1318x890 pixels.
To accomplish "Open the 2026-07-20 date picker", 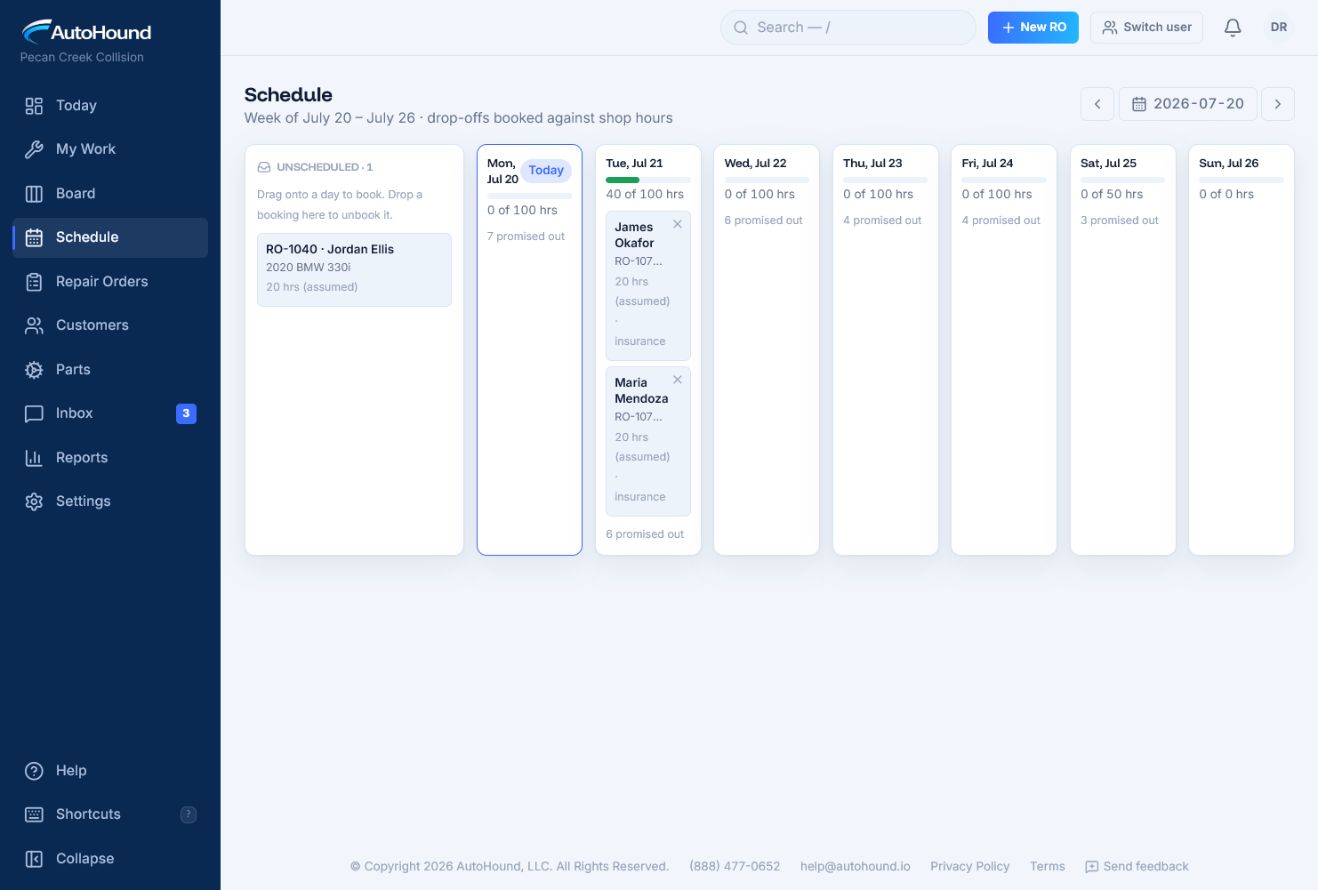I will coord(1188,104).
